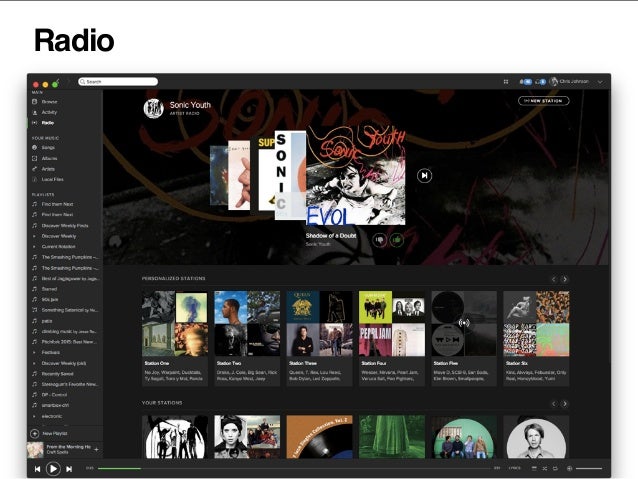
Task: Expand the Current Rotation folder
Action: click(34, 247)
